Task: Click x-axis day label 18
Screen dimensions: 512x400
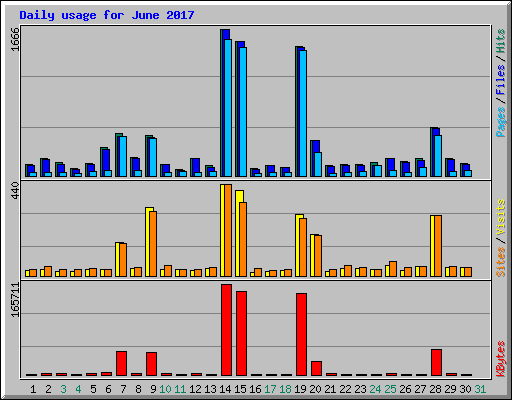Action: [285, 389]
